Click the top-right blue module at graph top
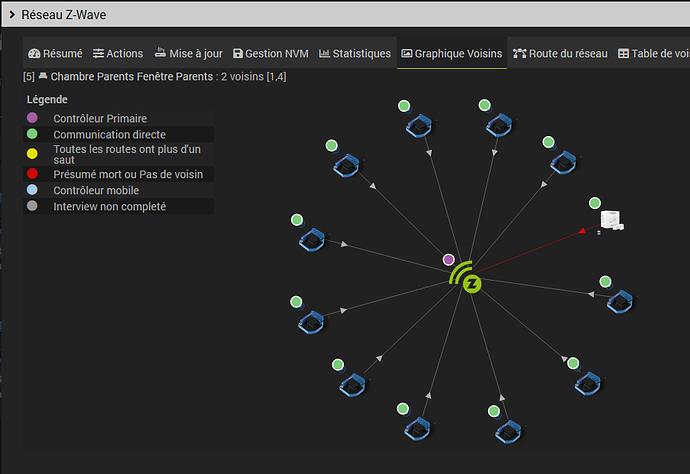 499,125
